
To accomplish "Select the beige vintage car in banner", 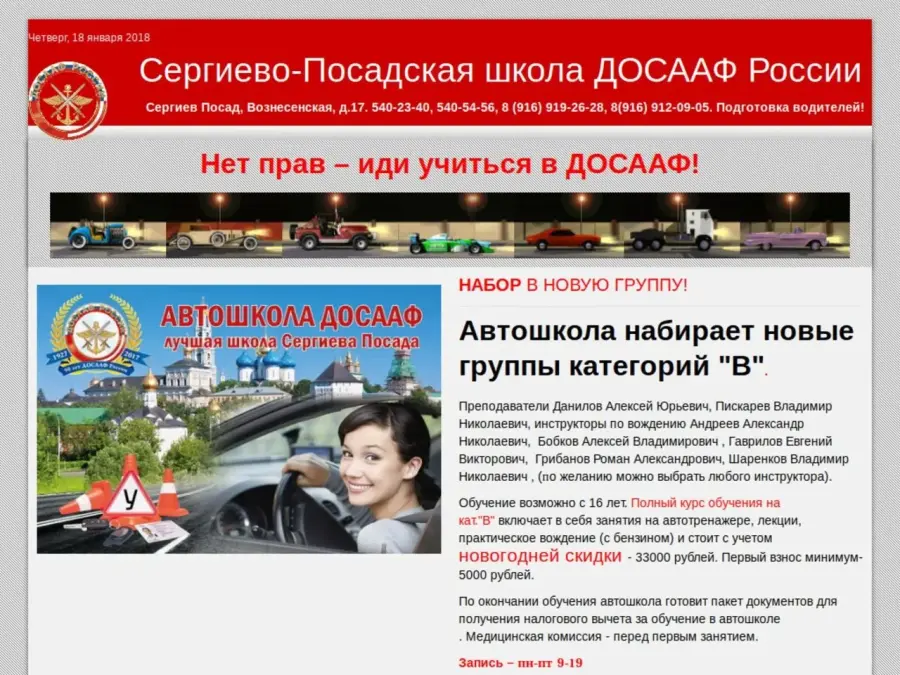I will (213, 238).
